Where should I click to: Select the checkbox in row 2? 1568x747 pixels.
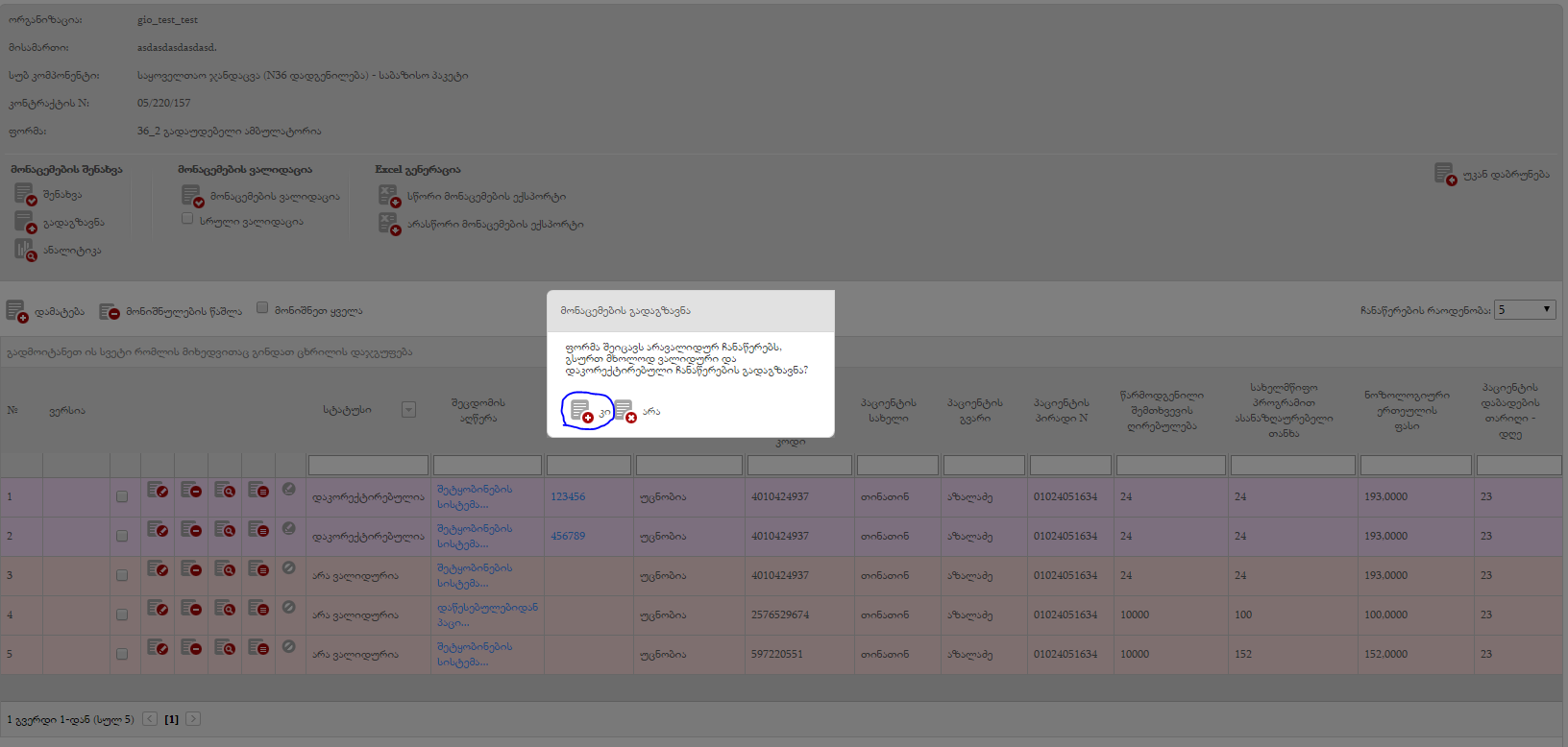click(x=122, y=537)
